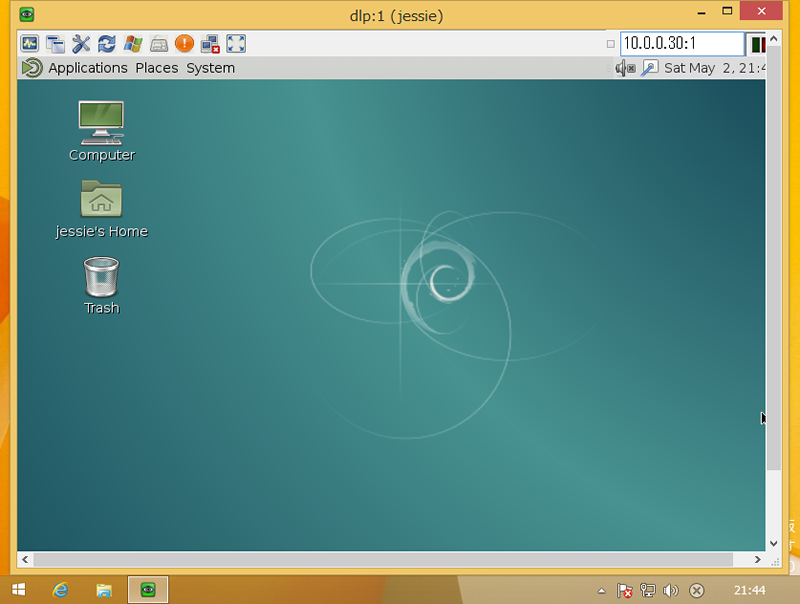Click the circled X tray icon

pos(696,591)
